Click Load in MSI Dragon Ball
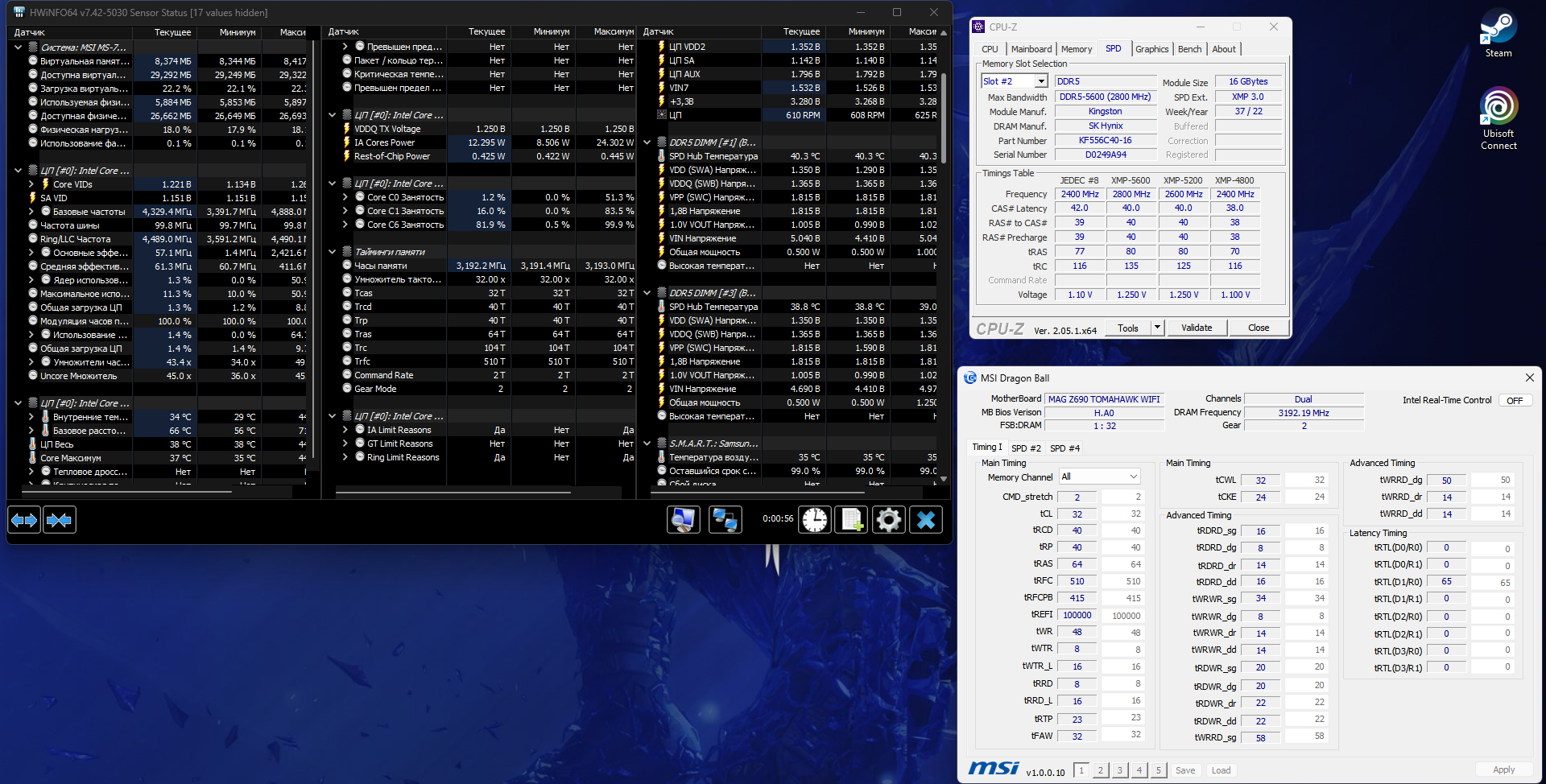1546x784 pixels. point(1221,770)
